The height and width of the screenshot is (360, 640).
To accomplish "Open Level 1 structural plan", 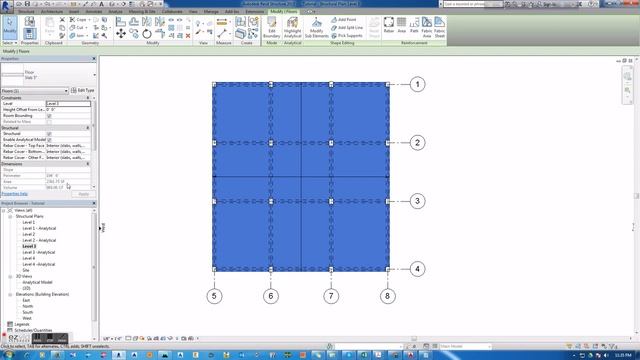I will [x=29, y=222].
